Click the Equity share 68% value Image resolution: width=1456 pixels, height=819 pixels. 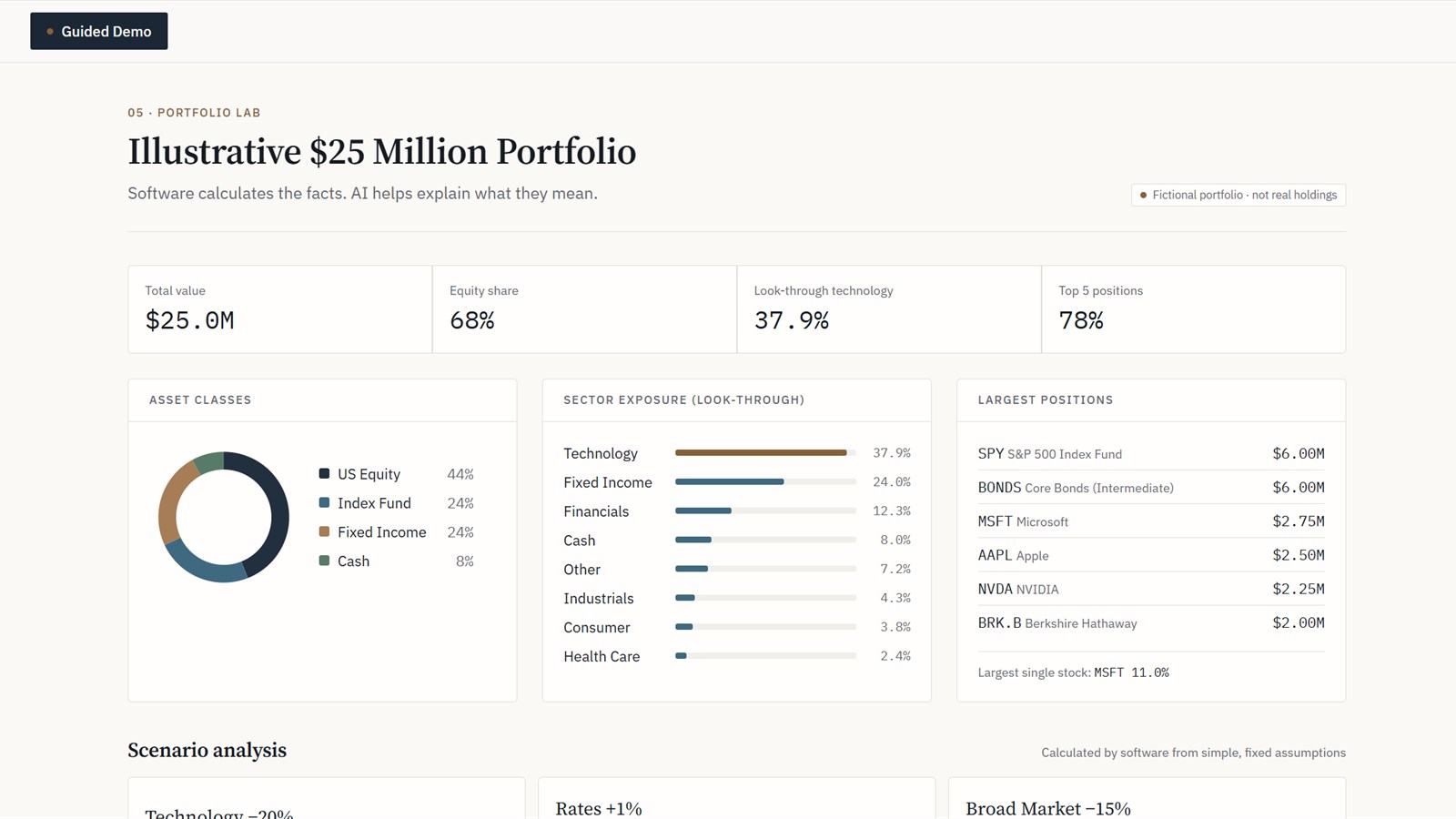pyautogui.click(x=472, y=320)
